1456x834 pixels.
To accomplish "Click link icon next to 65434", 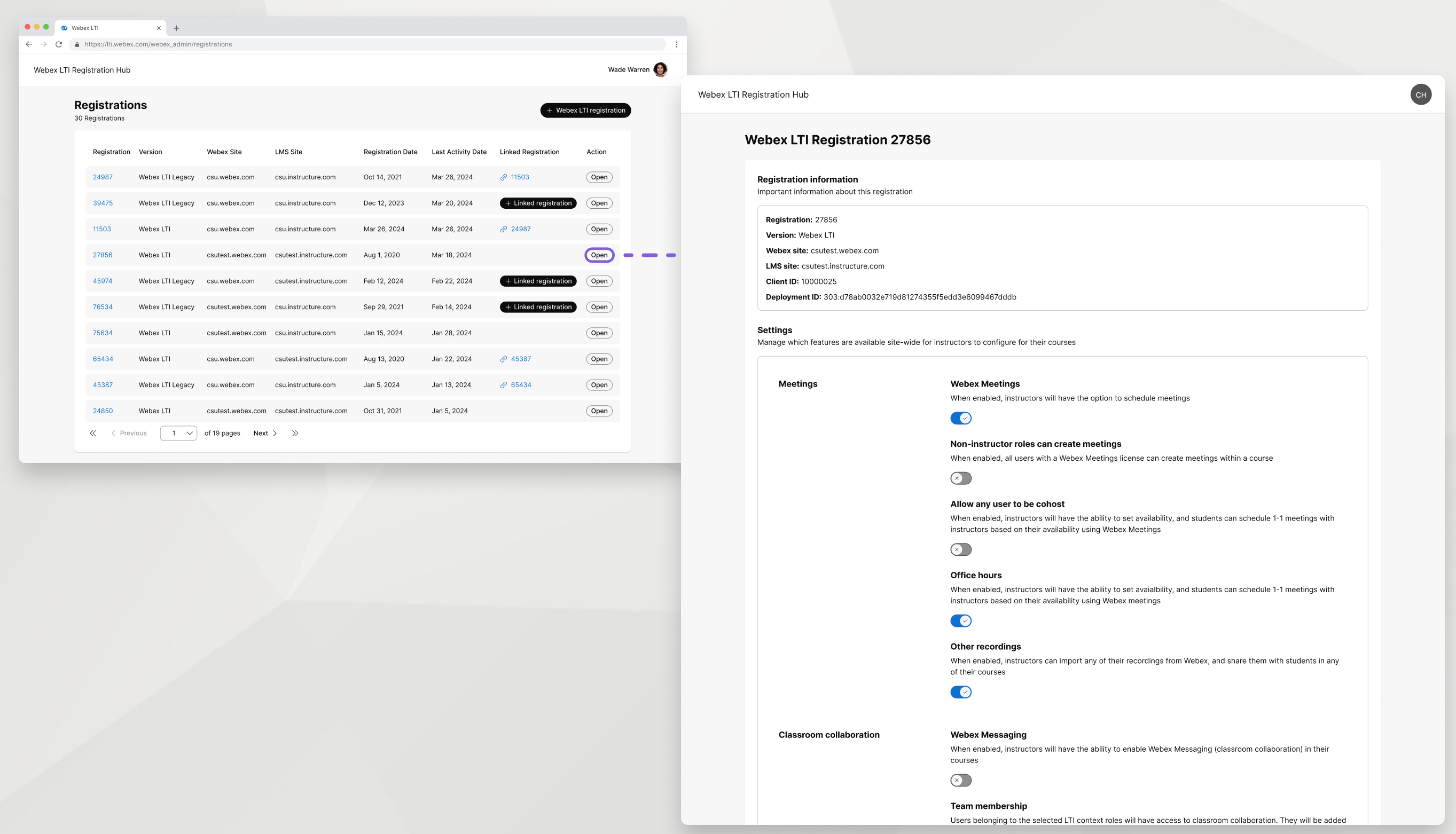I will point(504,385).
